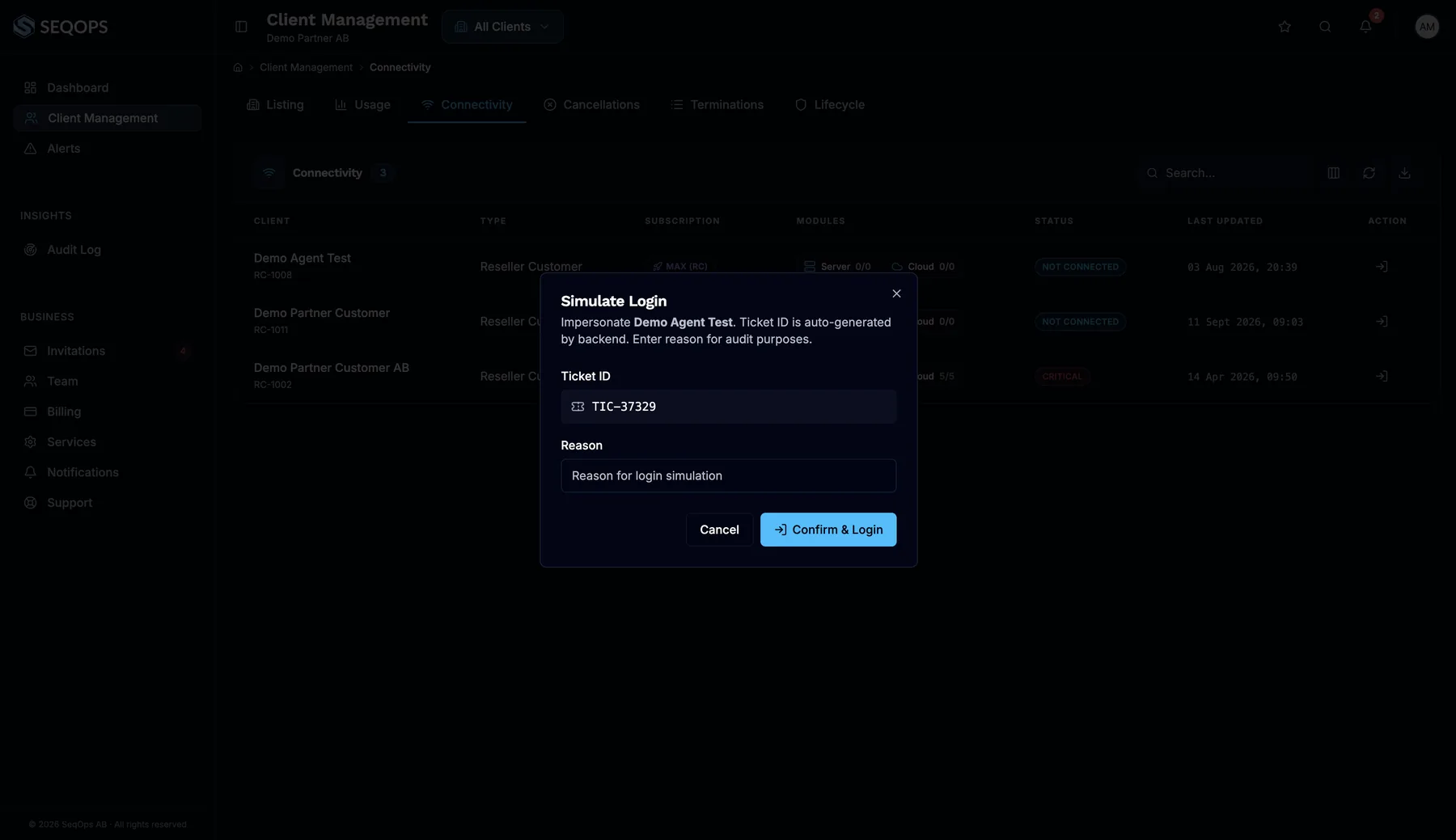Select the Connectivity tab
The image size is (1456, 840).
click(x=467, y=105)
